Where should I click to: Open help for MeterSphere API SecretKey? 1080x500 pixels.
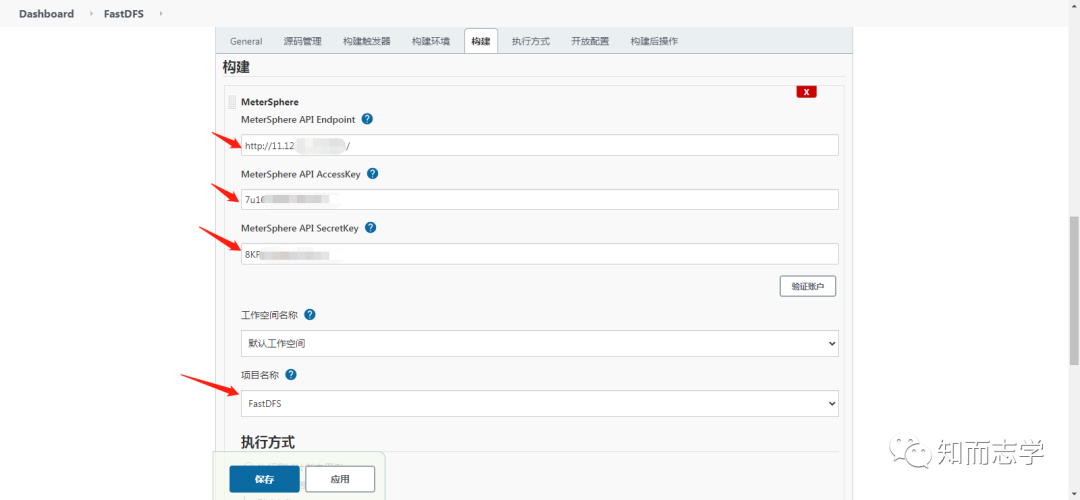point(371,227)
